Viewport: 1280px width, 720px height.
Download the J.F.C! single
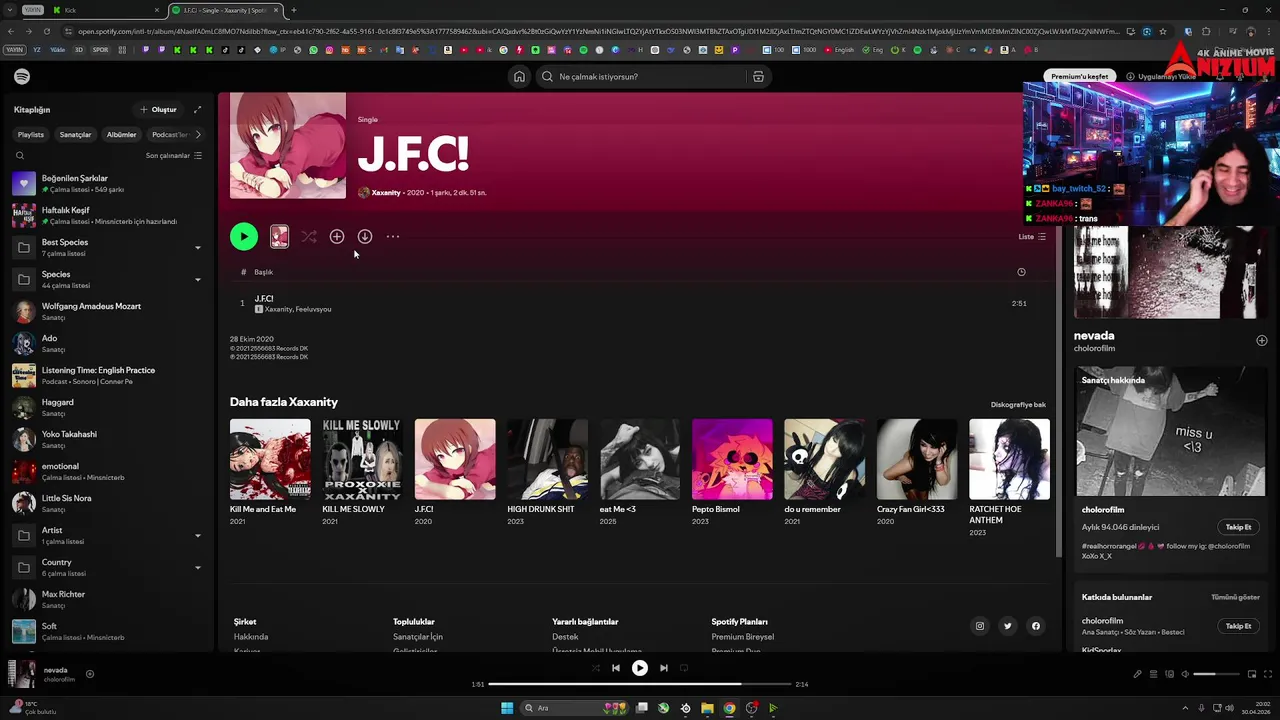[x=365, y=237]
